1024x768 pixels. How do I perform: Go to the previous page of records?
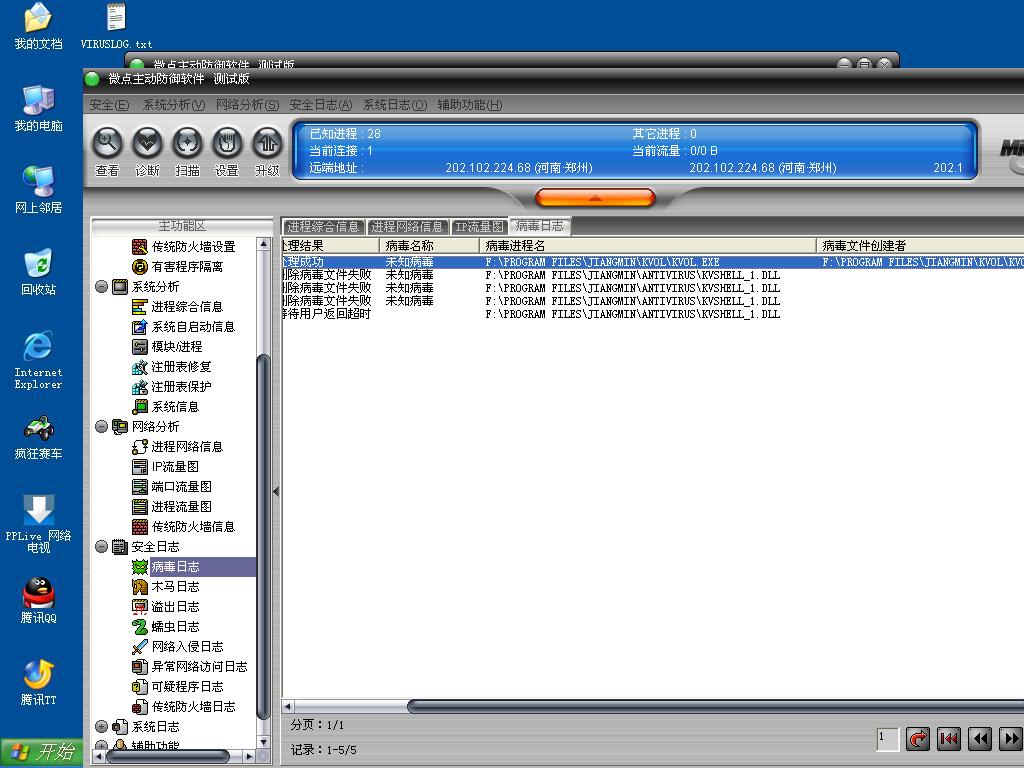[980, 739]
